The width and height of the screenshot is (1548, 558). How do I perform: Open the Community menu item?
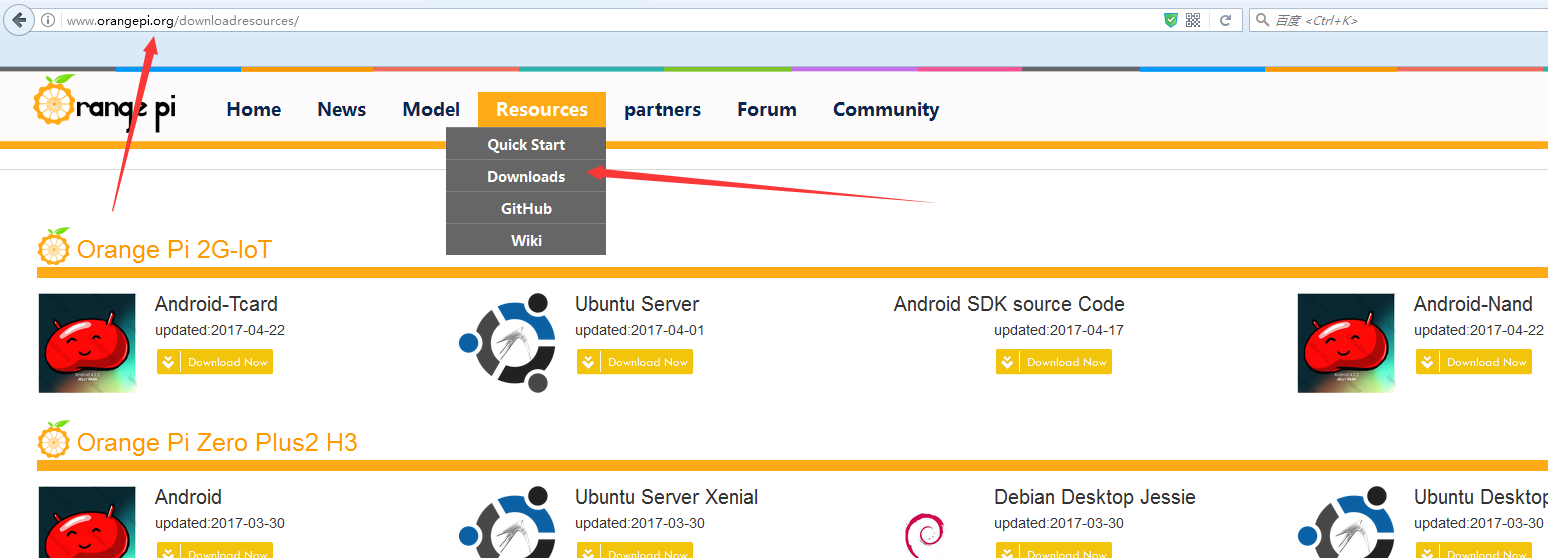(886, 110)
